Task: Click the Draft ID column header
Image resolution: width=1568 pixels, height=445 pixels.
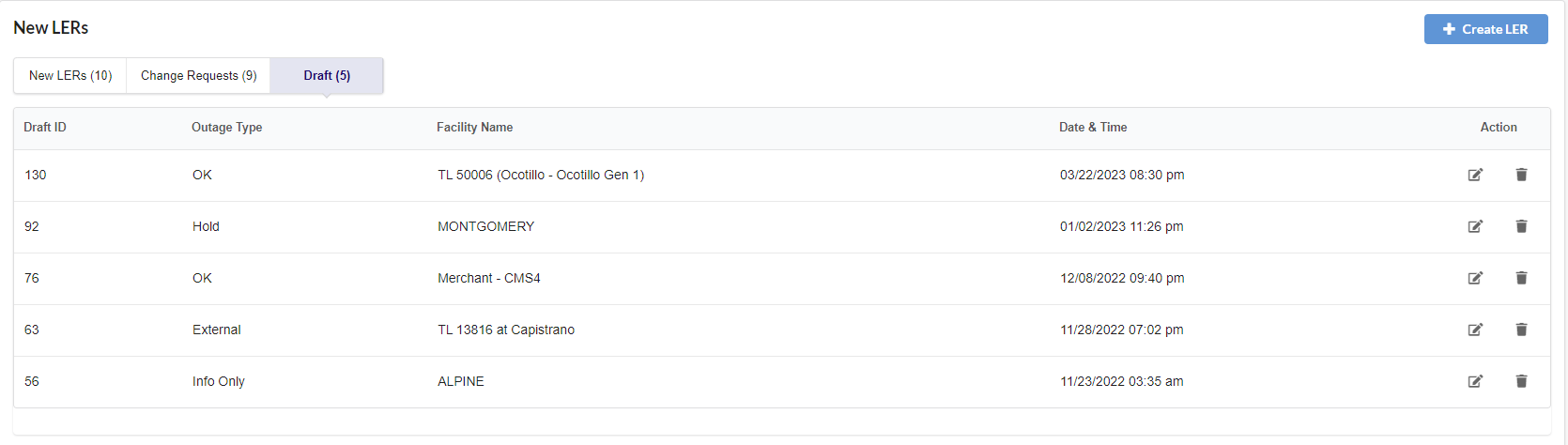Action: pos(45,128)
